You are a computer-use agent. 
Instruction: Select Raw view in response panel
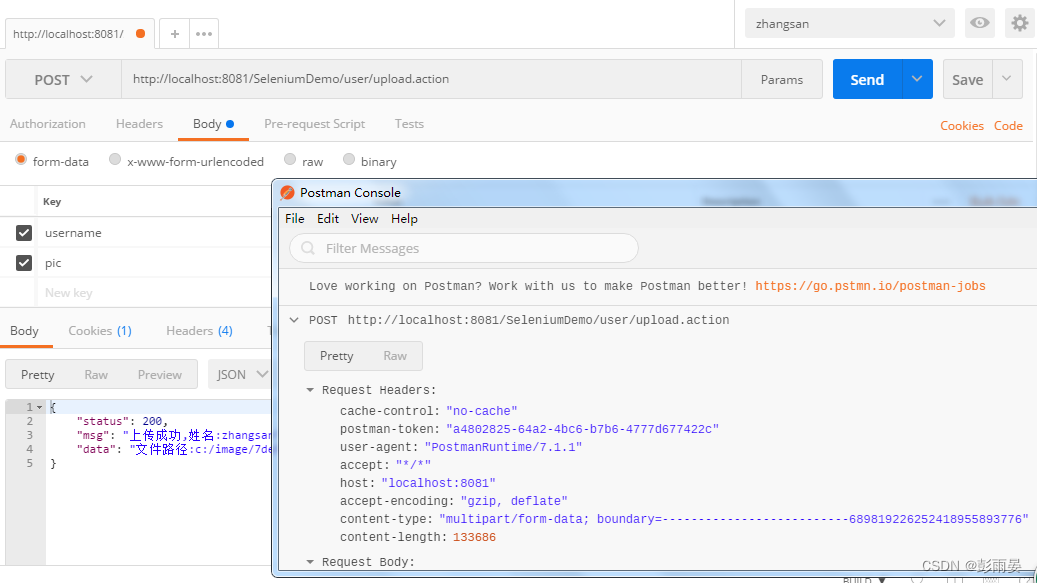point(96,374)
